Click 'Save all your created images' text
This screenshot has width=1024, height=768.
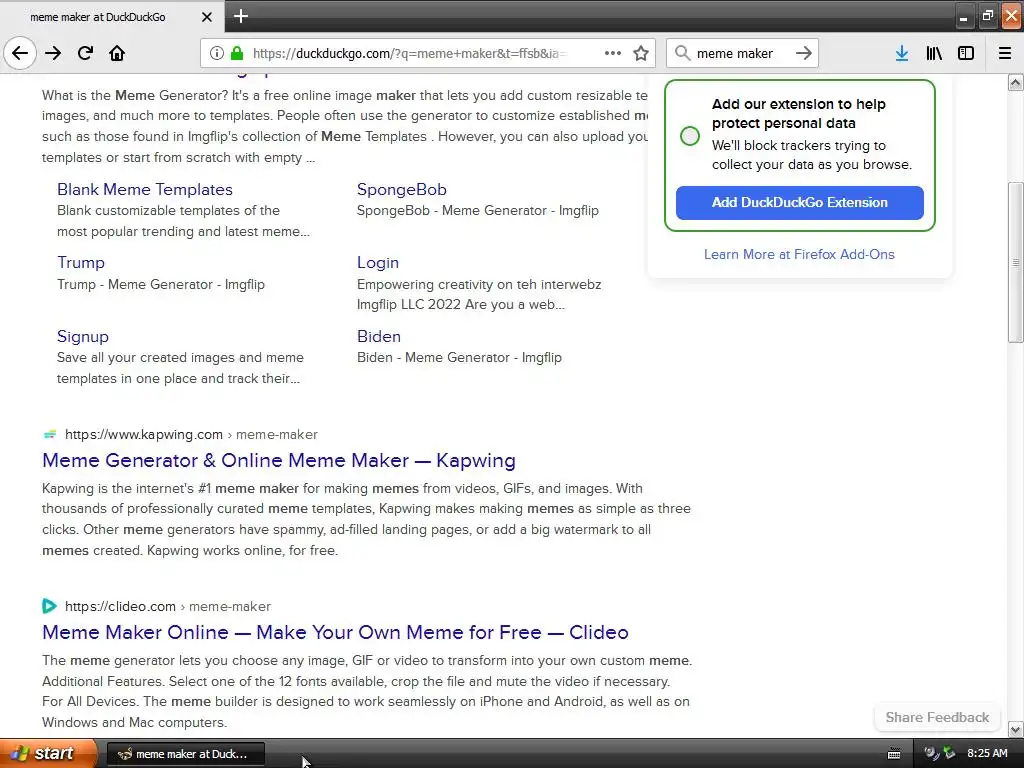180,357
